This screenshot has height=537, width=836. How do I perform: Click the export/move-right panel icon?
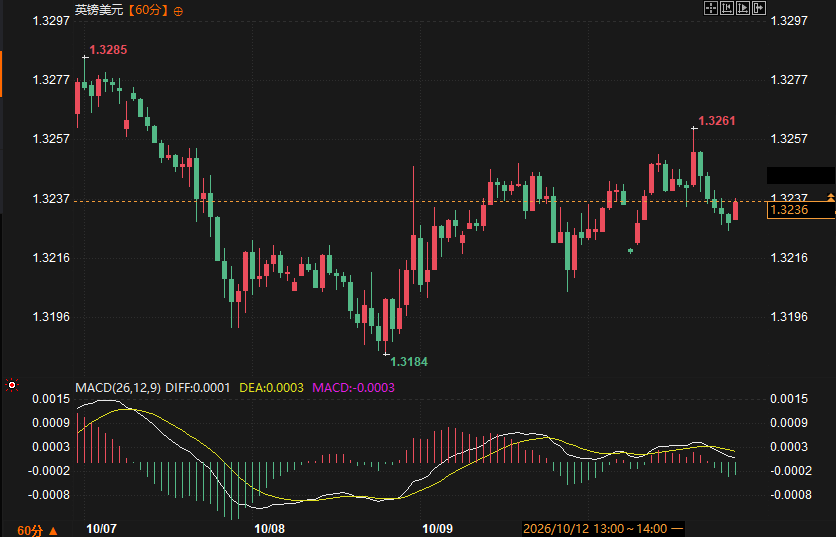(x=759, y=8)
